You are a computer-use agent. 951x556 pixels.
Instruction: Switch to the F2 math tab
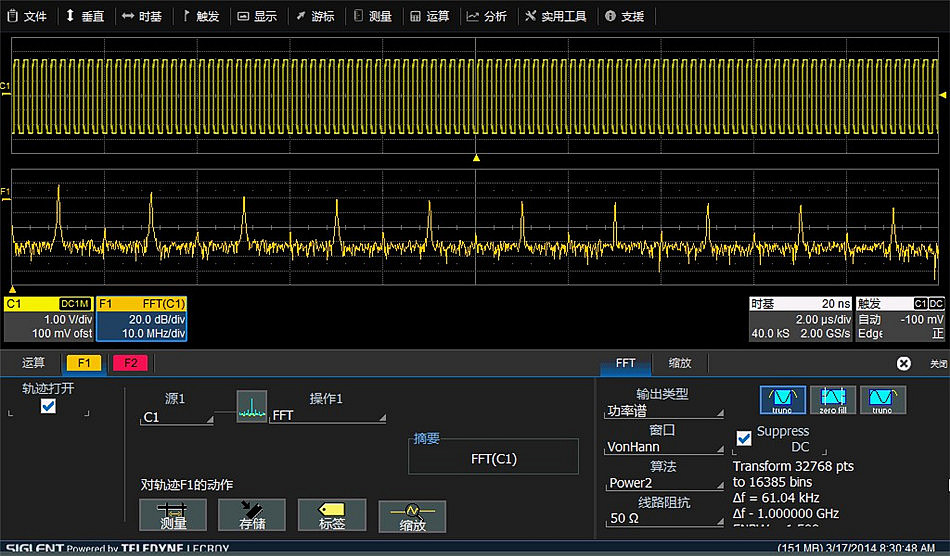tap(131, 363)
